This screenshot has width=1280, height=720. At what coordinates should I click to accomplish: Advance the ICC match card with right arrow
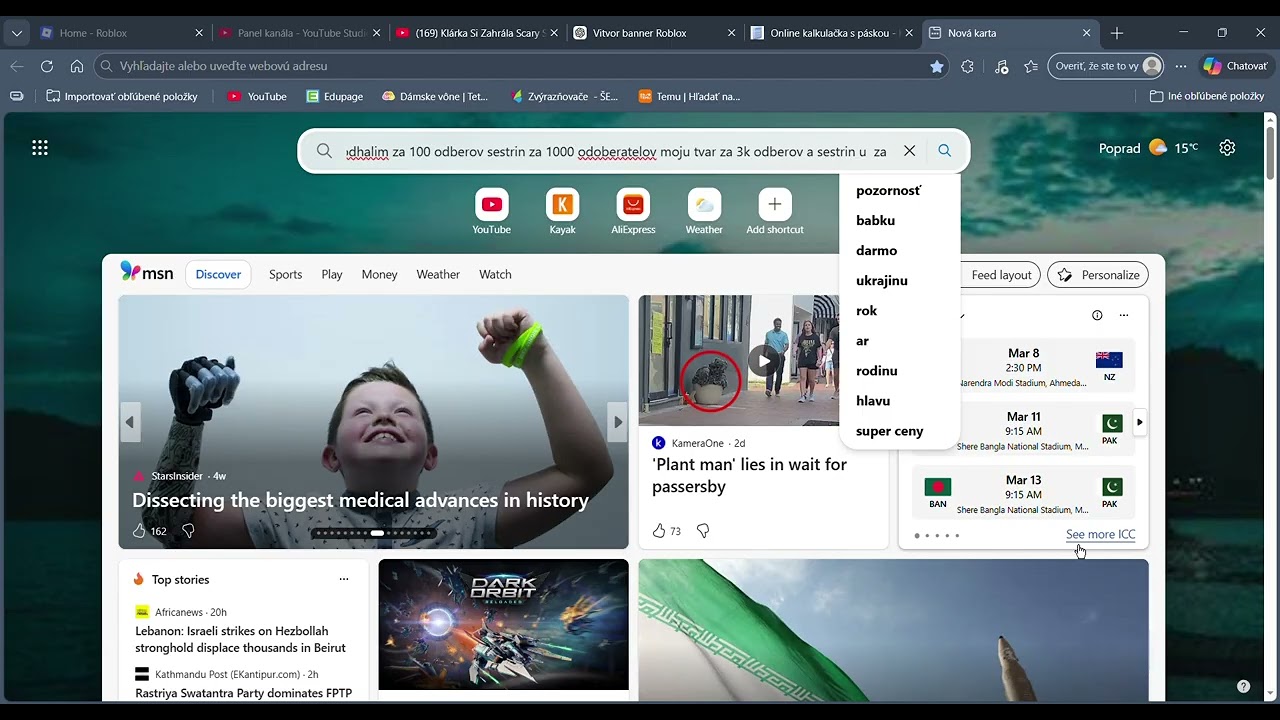point(1139,422)
